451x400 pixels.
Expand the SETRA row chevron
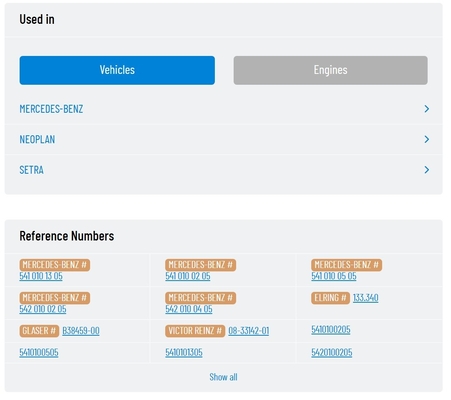tap(427, 170)
